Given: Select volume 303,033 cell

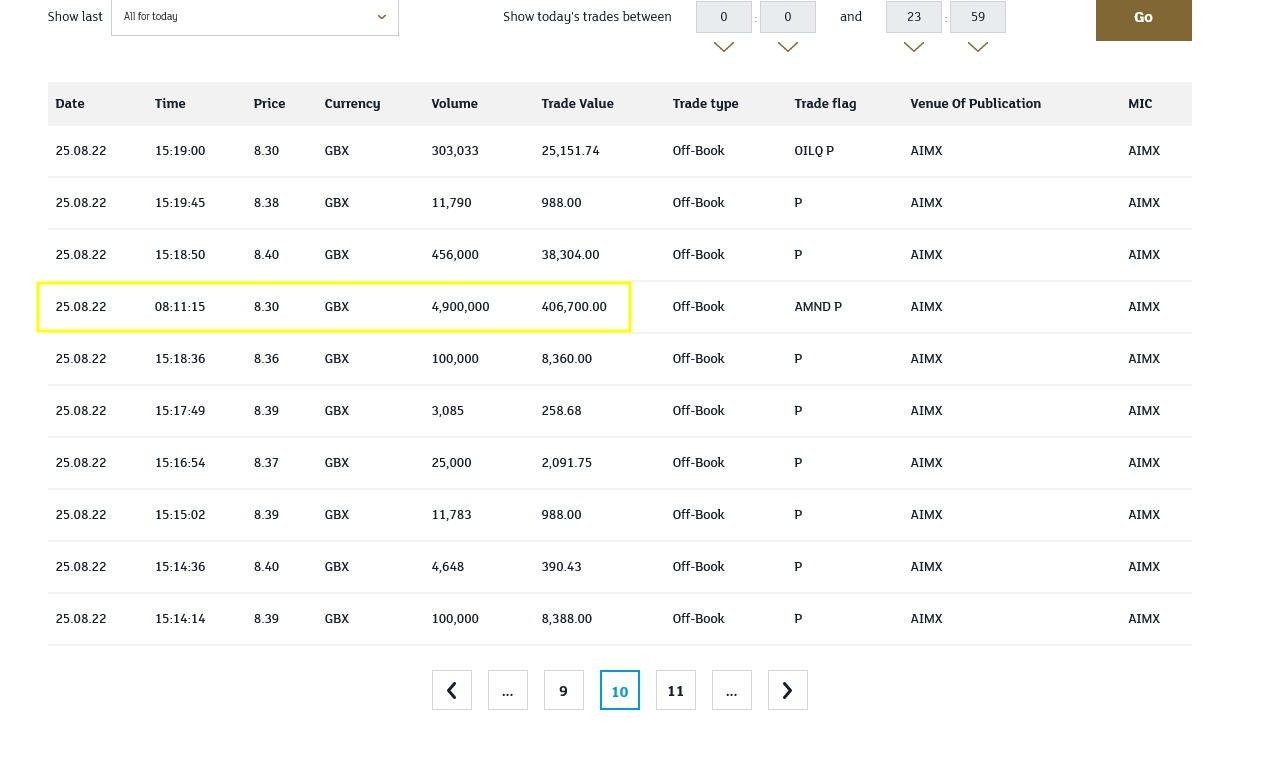Looking at the screenshot, I should 455,151.
